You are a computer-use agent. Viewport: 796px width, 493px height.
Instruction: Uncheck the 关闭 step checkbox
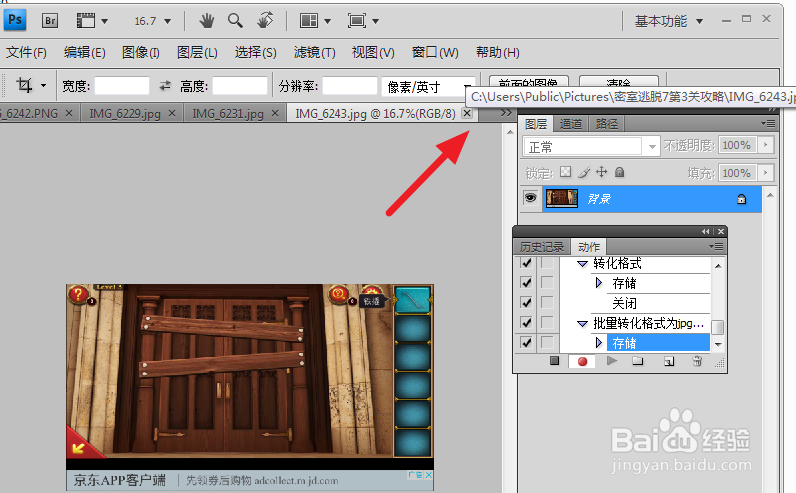526,303
